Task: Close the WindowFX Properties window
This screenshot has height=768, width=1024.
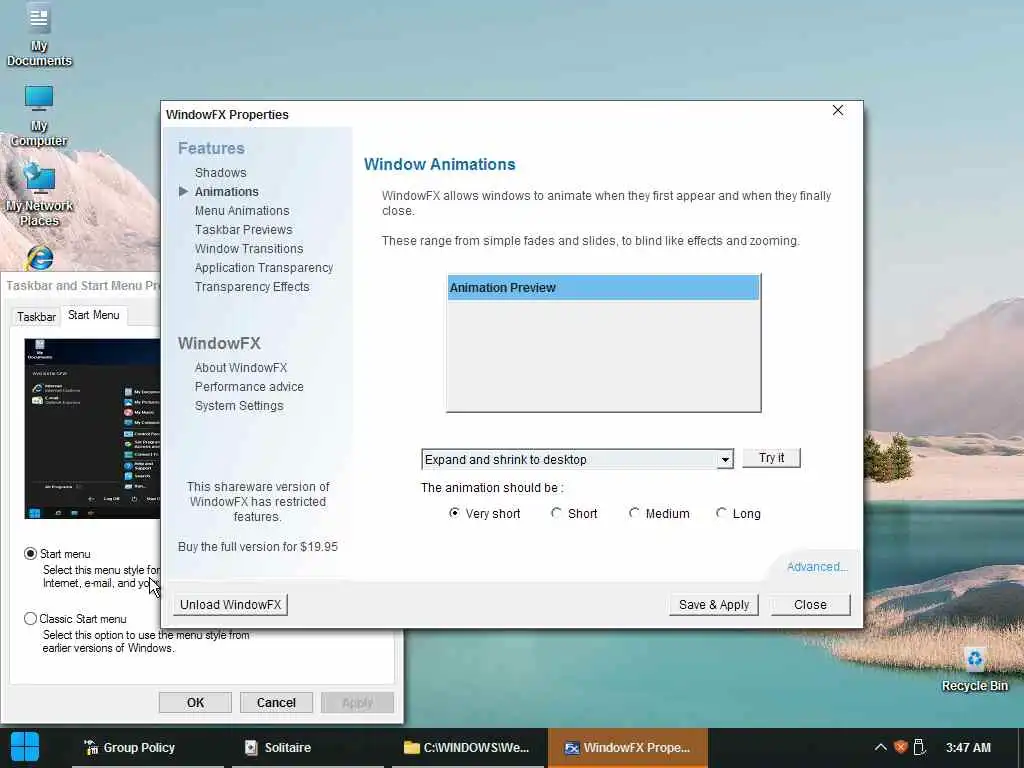Action: coord(838,110)
